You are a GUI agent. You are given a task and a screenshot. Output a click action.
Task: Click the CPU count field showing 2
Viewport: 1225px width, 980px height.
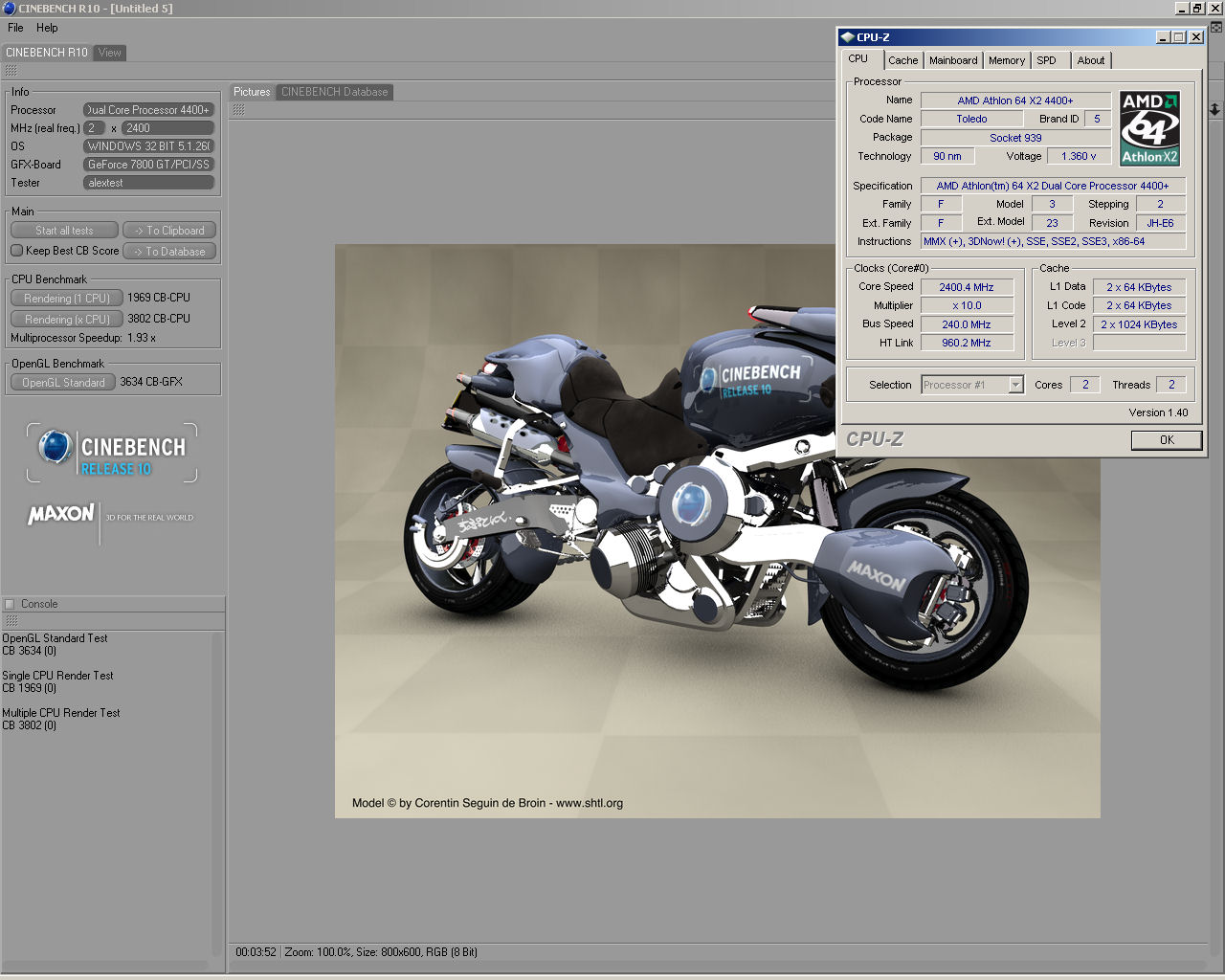tap(95, 128)
